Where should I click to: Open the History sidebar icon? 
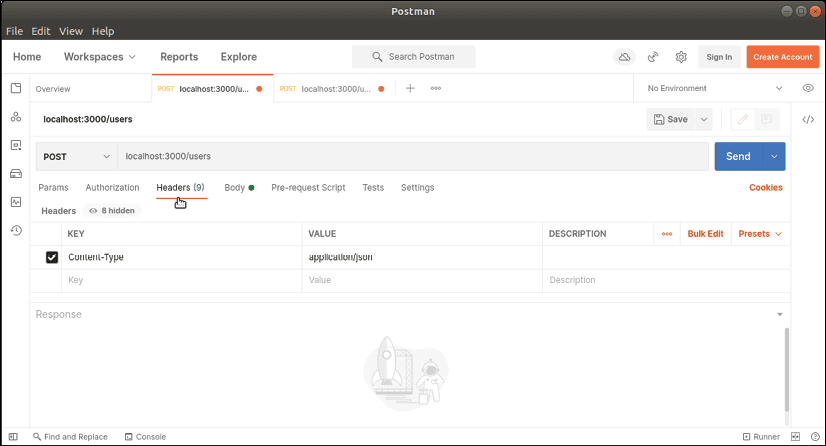pos(16,230)
